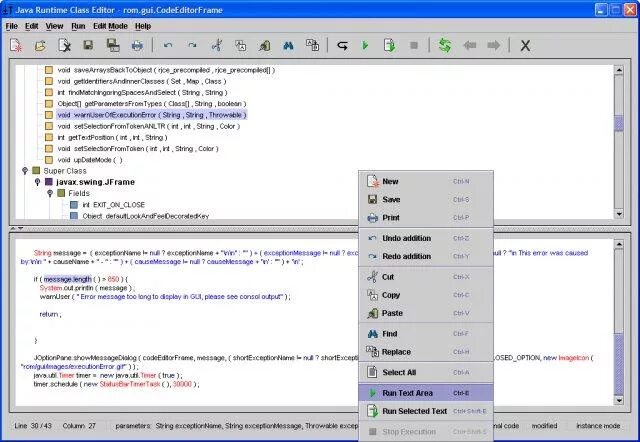640x442 pixels.
Task: Choose Paste in the context menu
Action: (x=426, y=313)
